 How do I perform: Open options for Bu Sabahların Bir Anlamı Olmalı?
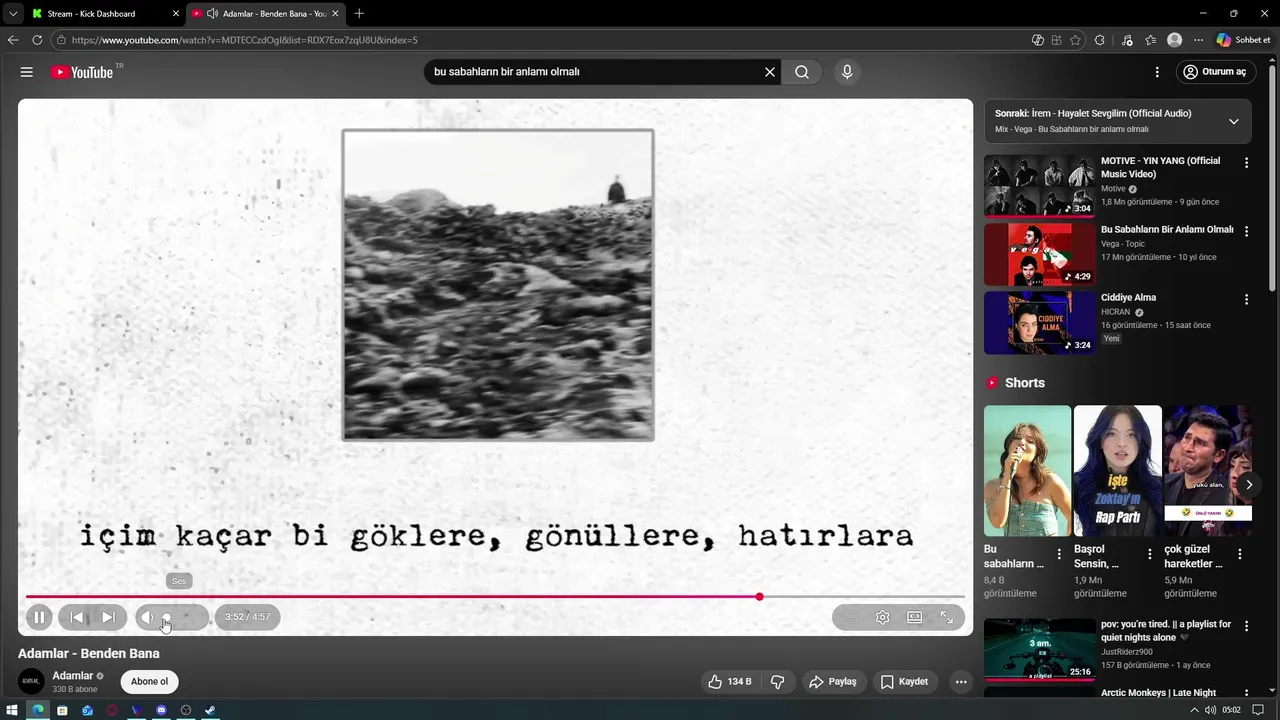[1246, 231]
